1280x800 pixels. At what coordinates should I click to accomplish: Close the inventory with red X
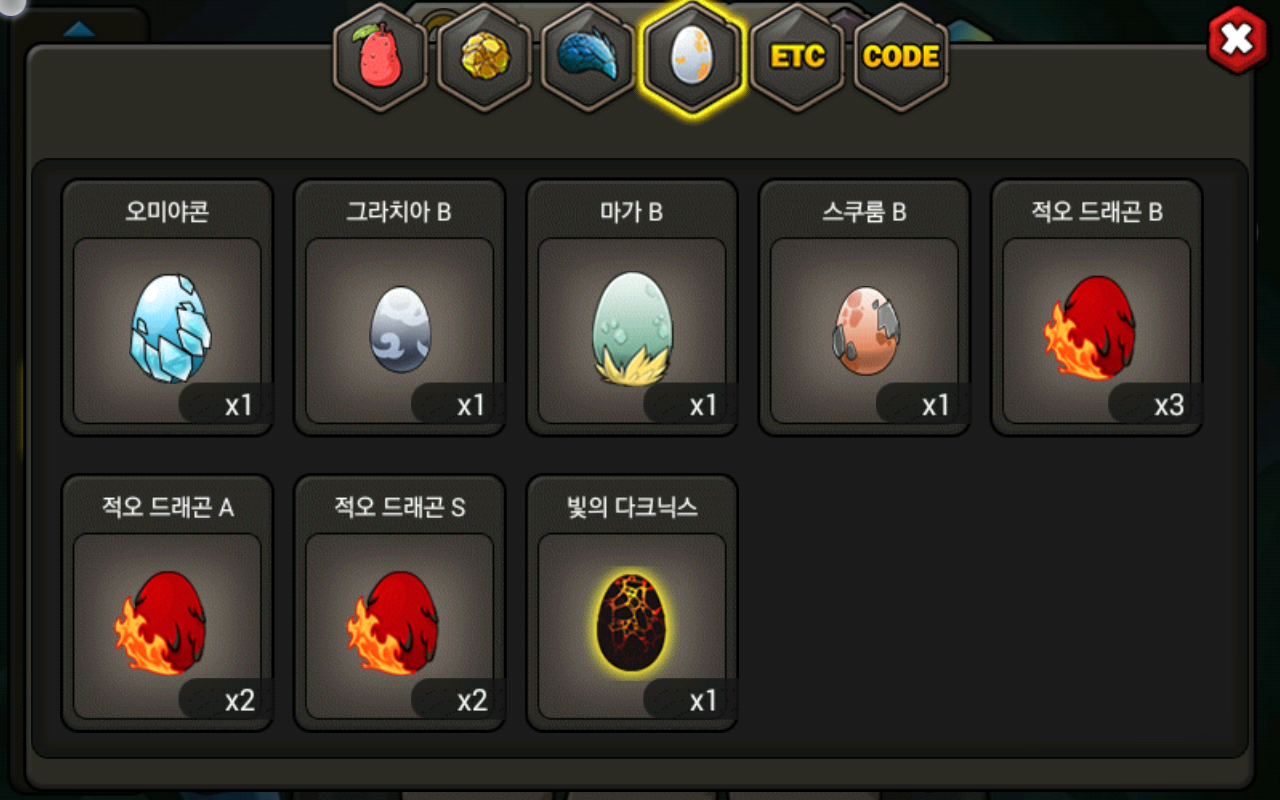coord(1237,40)
